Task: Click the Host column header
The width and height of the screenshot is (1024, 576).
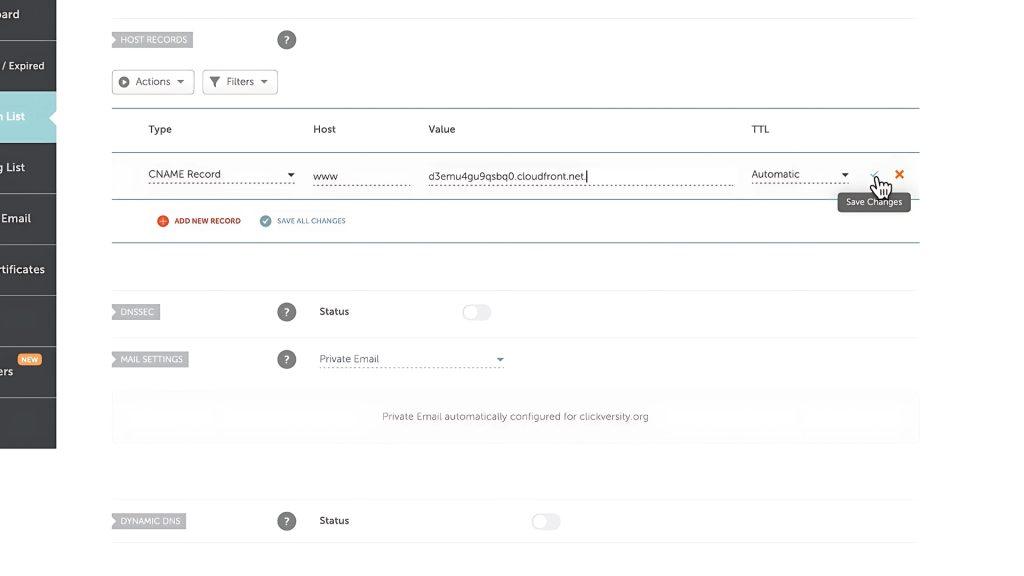Action: click(x=324, y=129)
